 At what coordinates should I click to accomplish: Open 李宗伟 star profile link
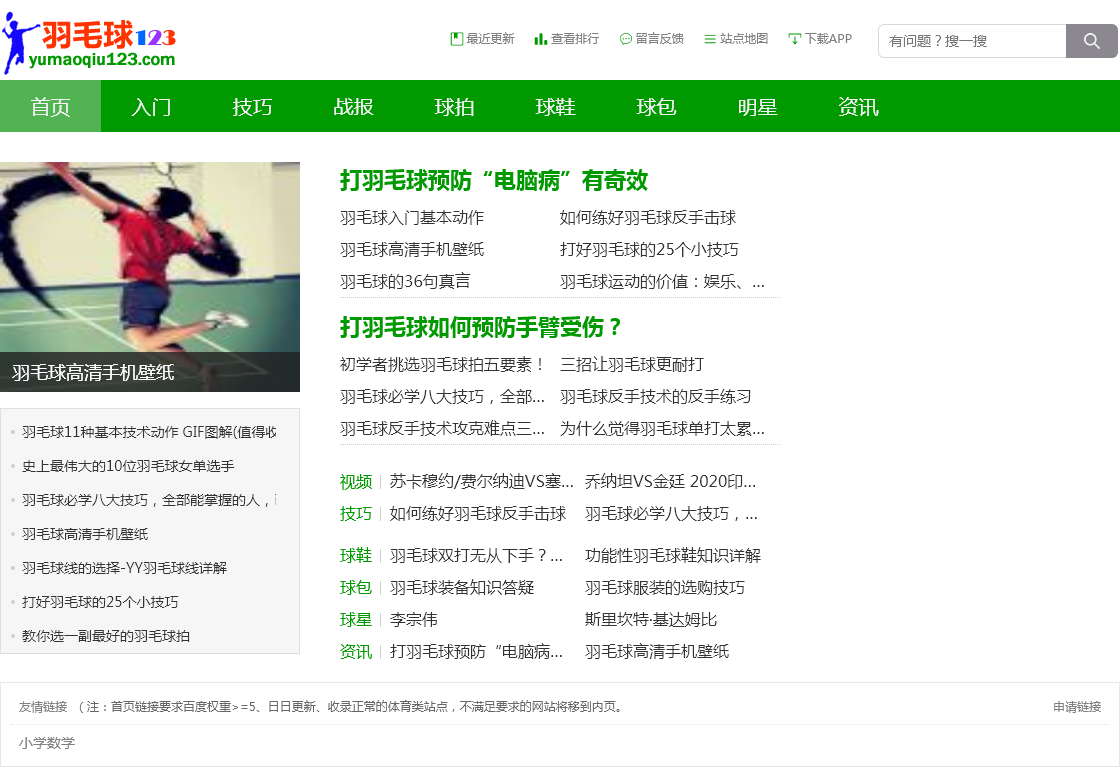[414, 619]
